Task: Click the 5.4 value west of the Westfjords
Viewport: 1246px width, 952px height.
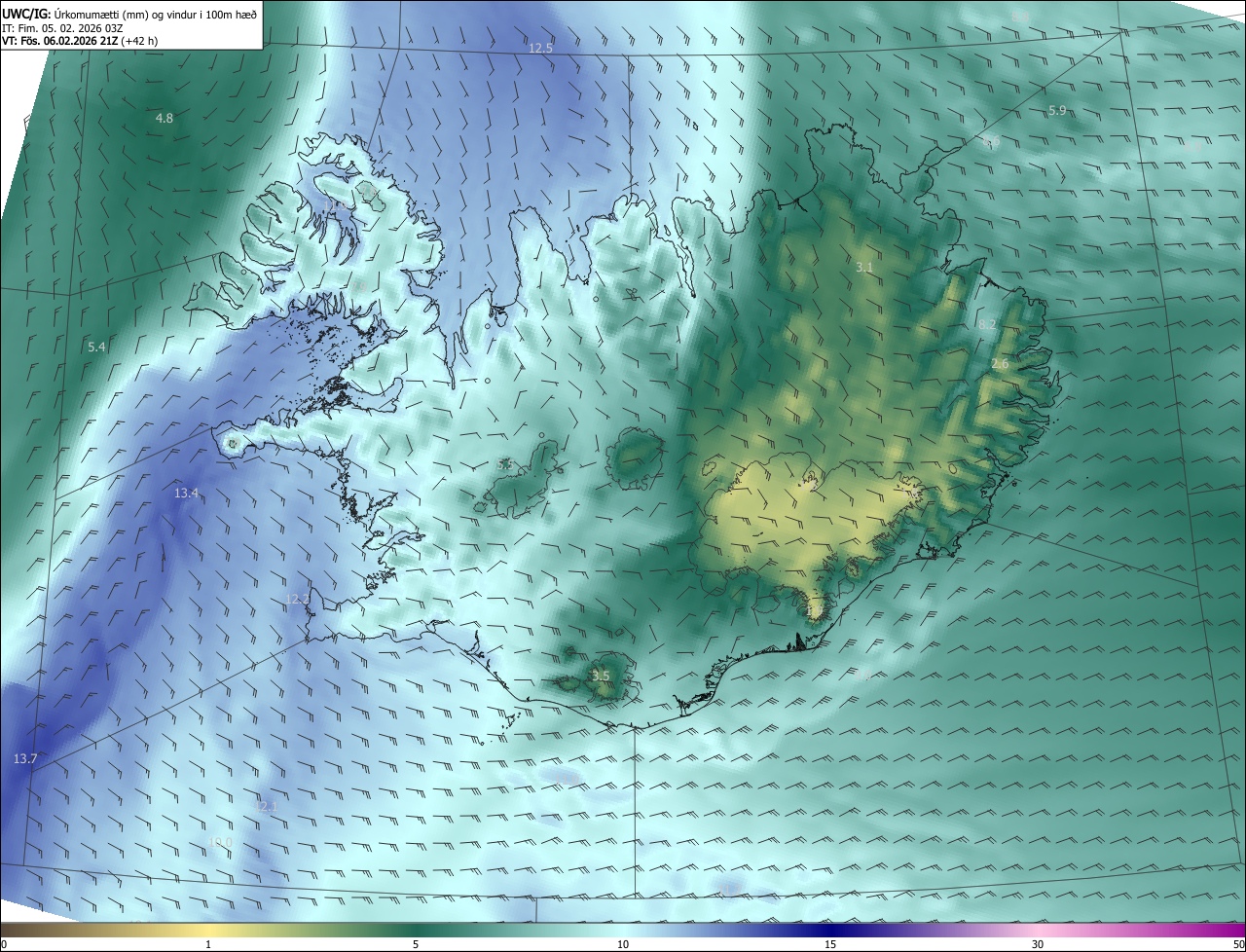Action: (96, 348)
